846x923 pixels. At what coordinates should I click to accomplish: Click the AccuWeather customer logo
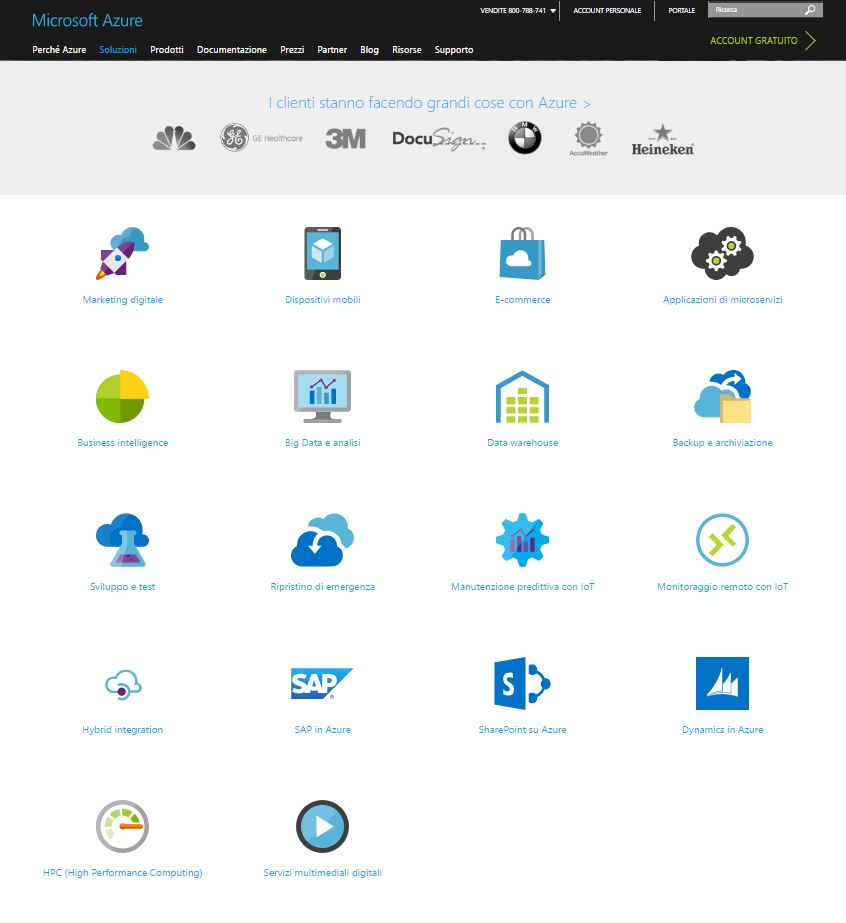(588, 139)
